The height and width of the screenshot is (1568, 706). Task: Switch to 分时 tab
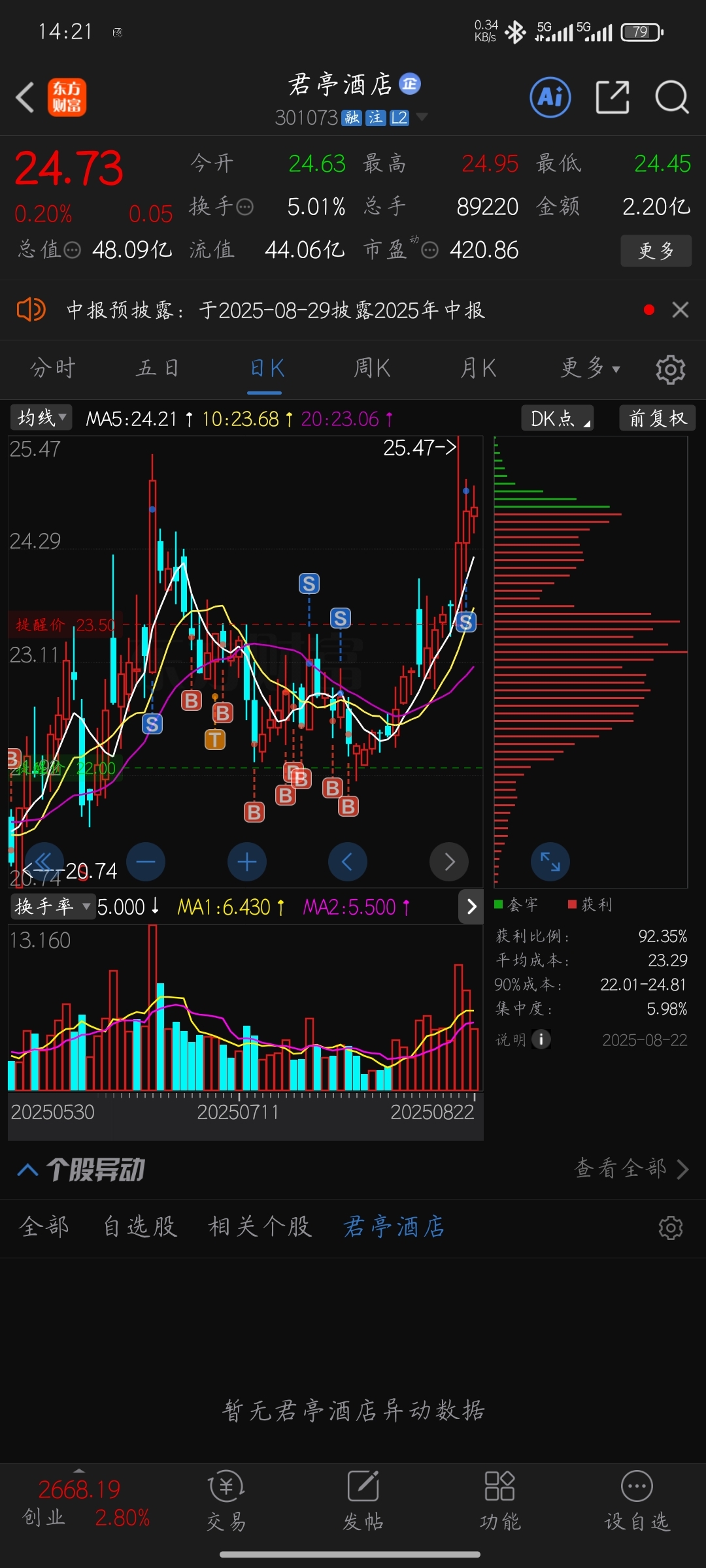coord(53,368)
